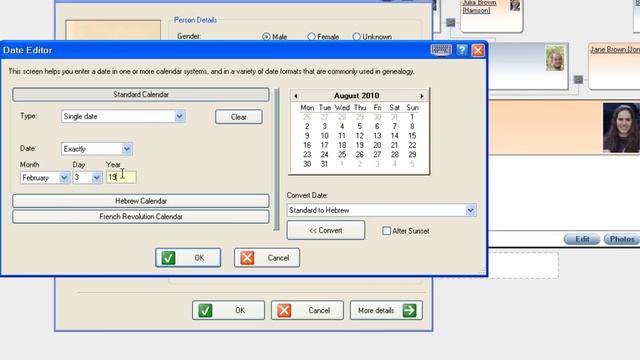Expand the French Revolution Calendar section
The width and height of the screenshot is (640, 360).
[x=141, y=217]
